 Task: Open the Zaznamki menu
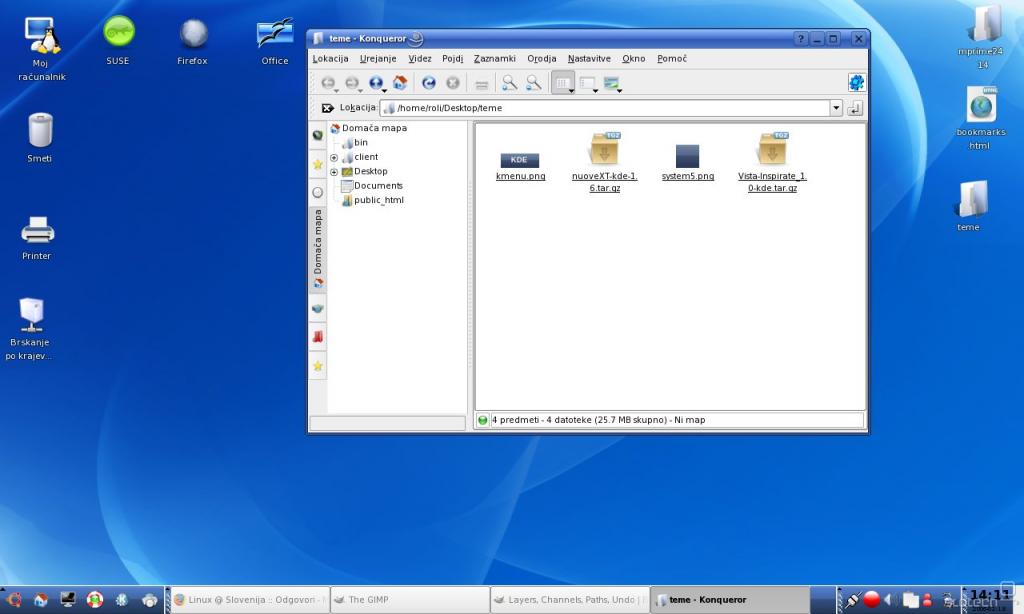click(x=494, y=59)
